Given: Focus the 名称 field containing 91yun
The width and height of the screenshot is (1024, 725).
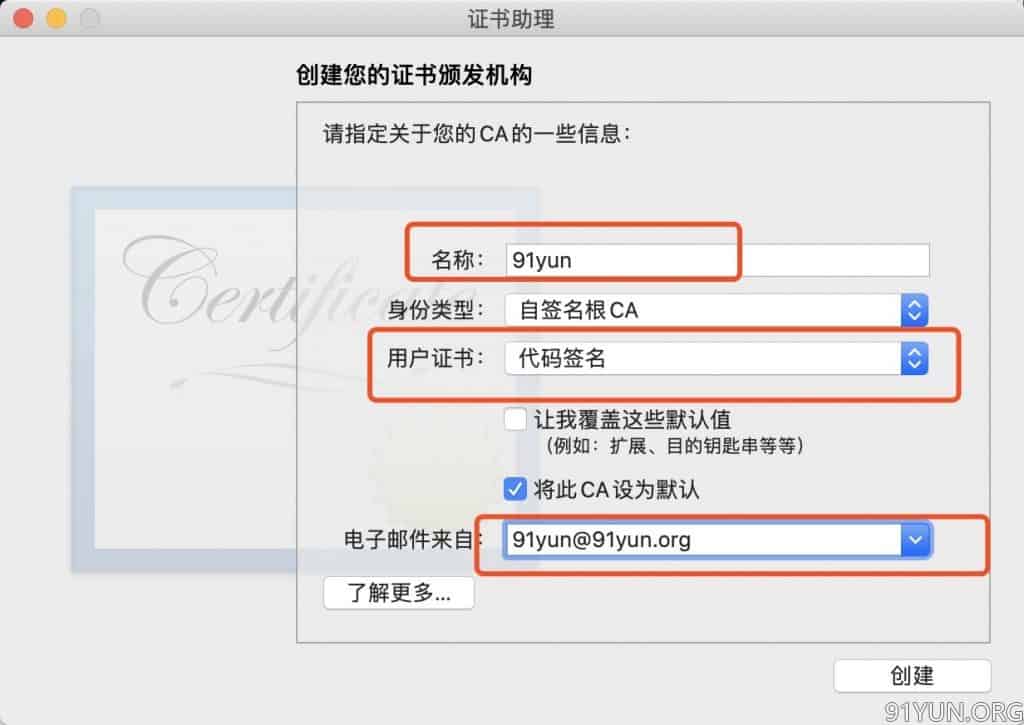Looking at the screenshot, I should 717,260.
